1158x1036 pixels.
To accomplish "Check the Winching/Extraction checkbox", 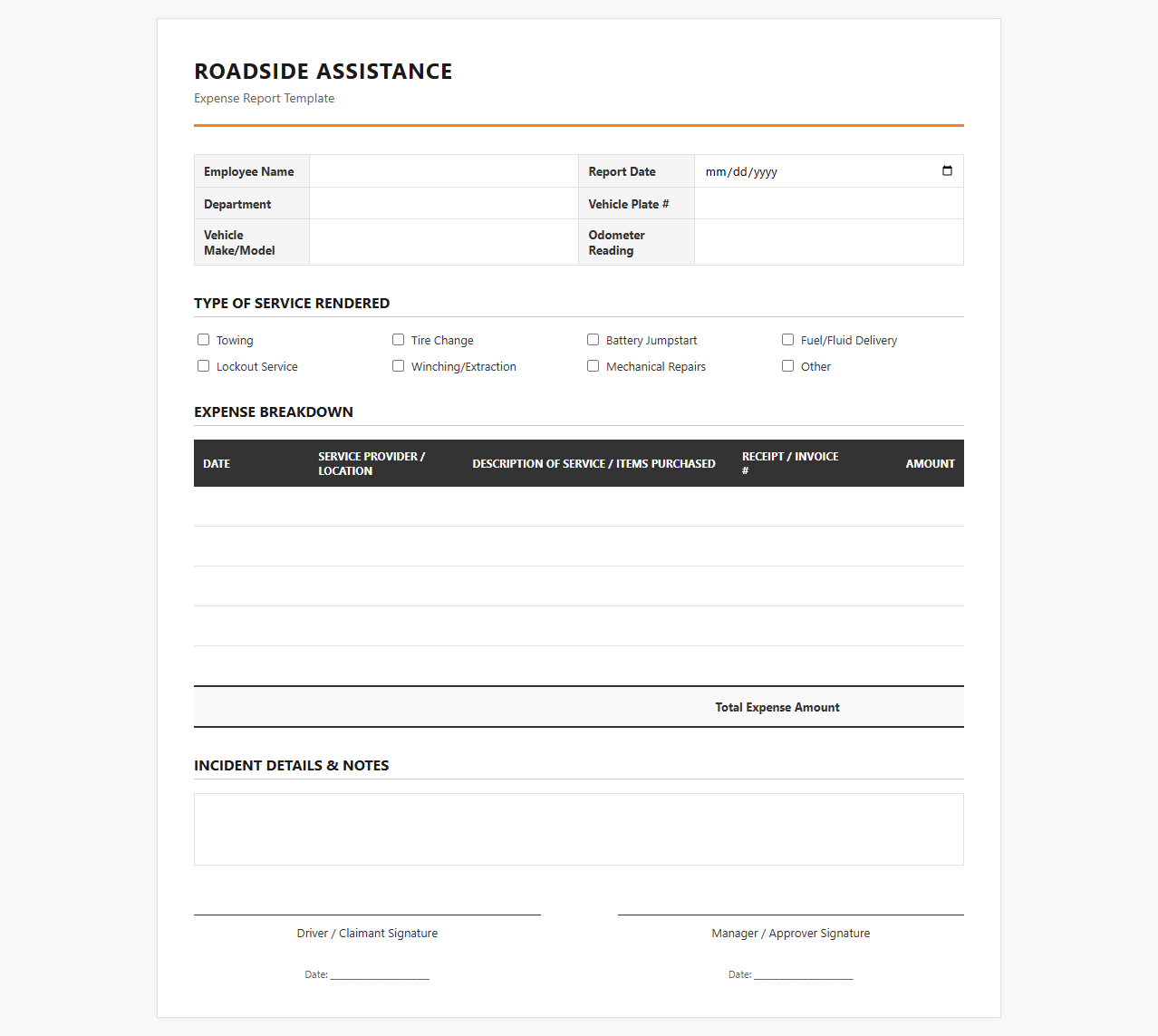I will tap(398, 366).
